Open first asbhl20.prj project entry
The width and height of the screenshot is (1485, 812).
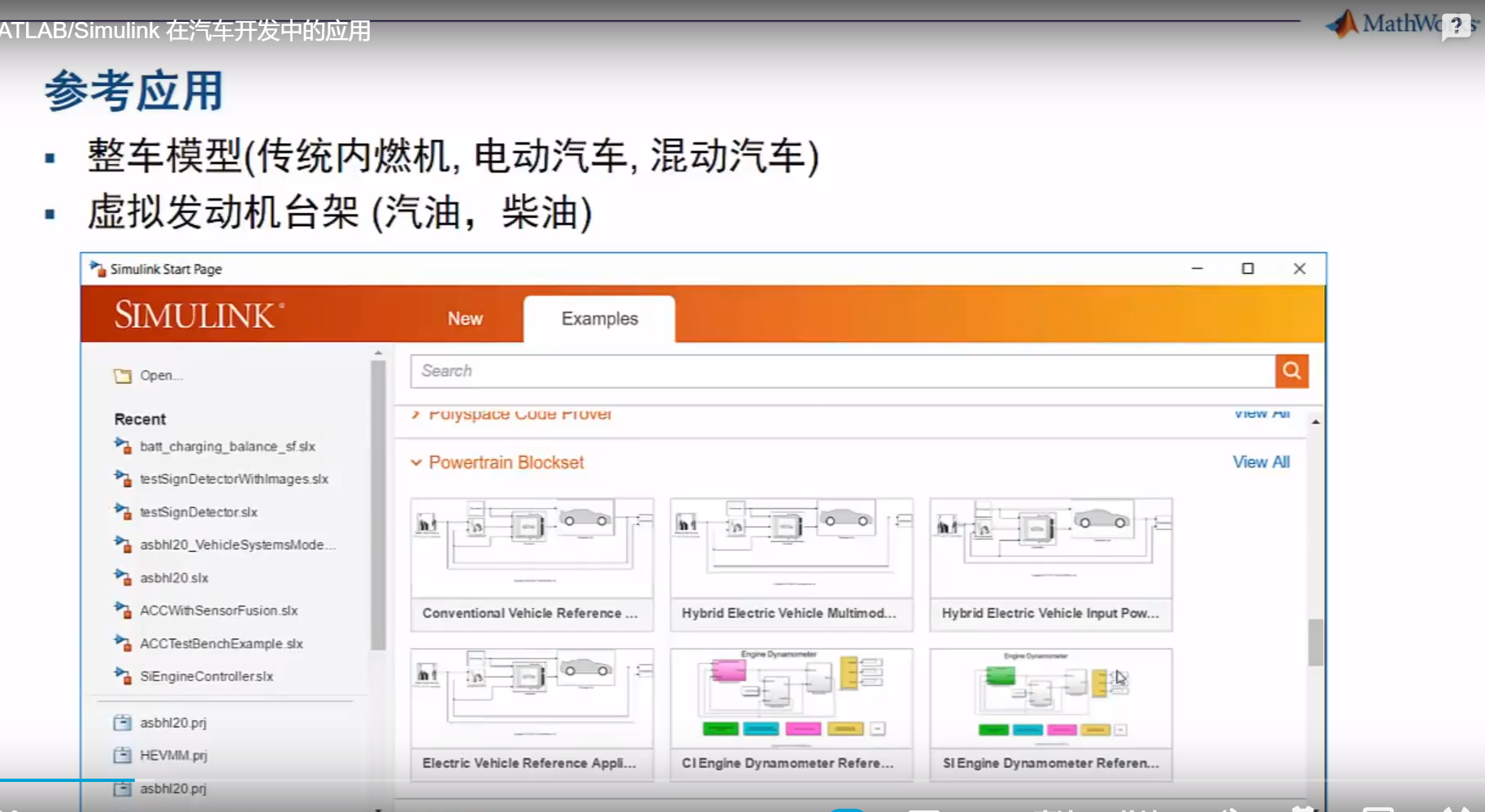click(x=173, y=723)
